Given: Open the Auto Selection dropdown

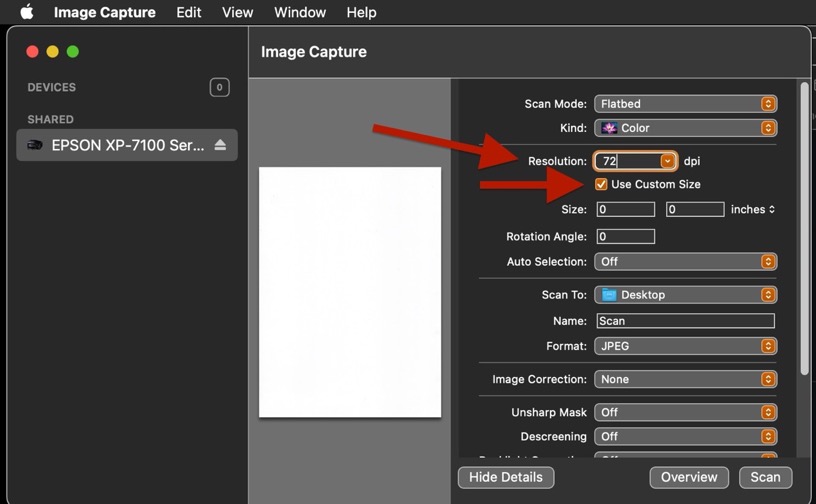Looking at the screenshot, I should (x=685, y=261).
